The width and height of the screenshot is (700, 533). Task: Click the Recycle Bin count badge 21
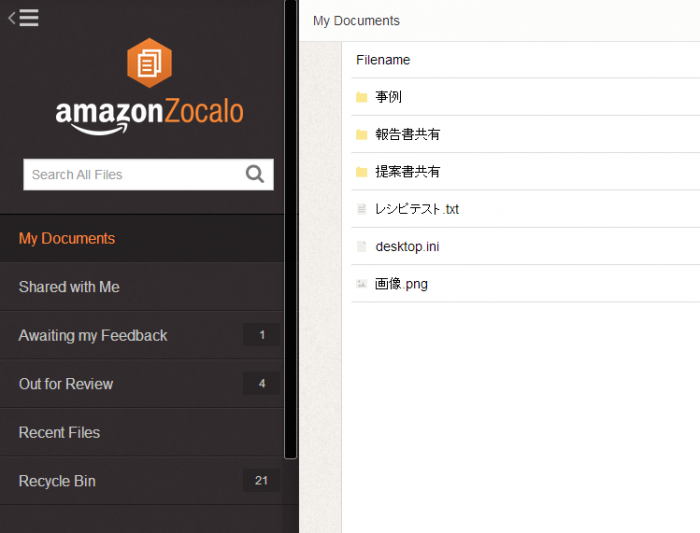pyautogui.click(x=262, y=480)
